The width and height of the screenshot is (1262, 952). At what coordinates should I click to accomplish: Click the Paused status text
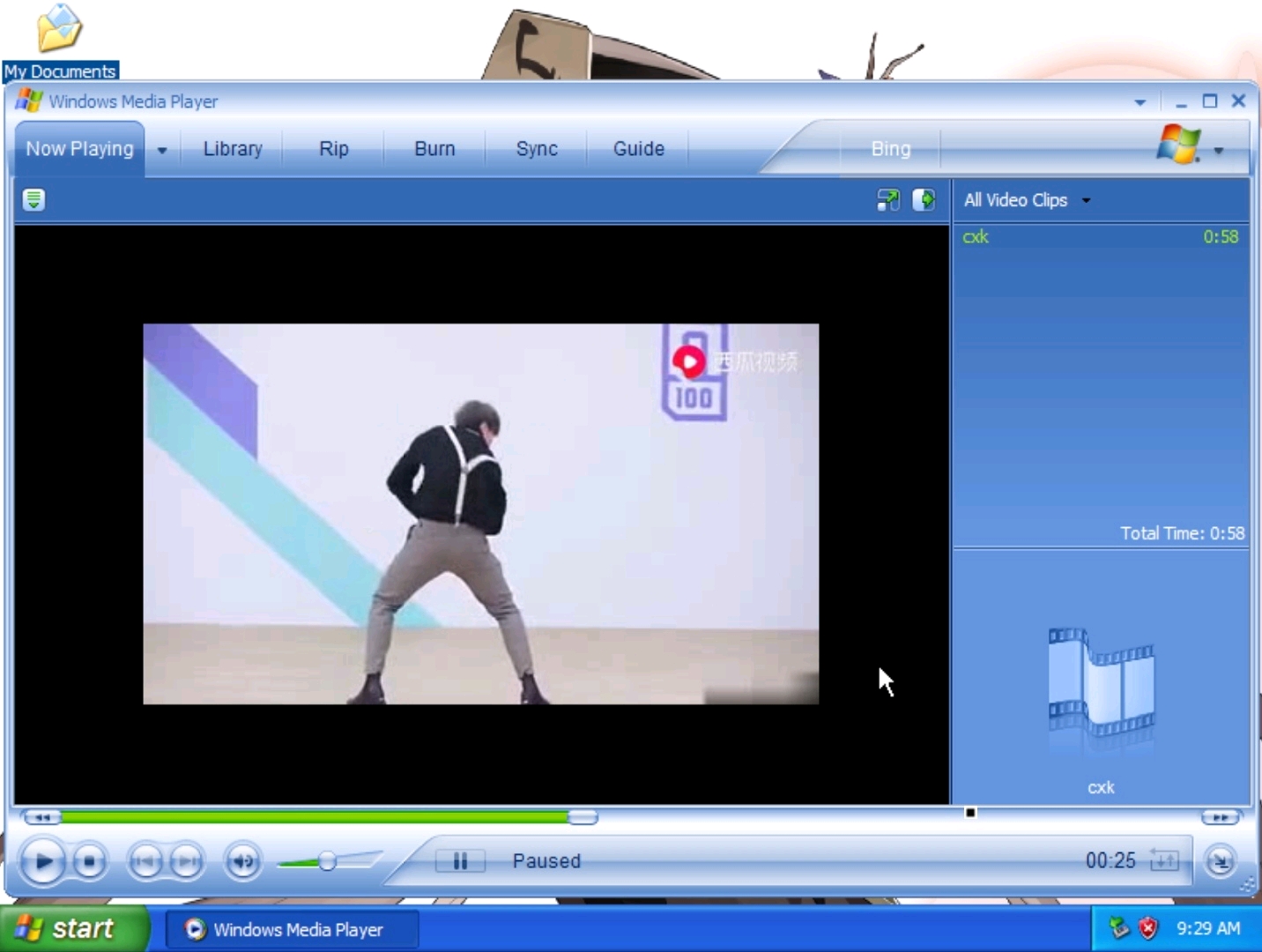pos(546,861)
